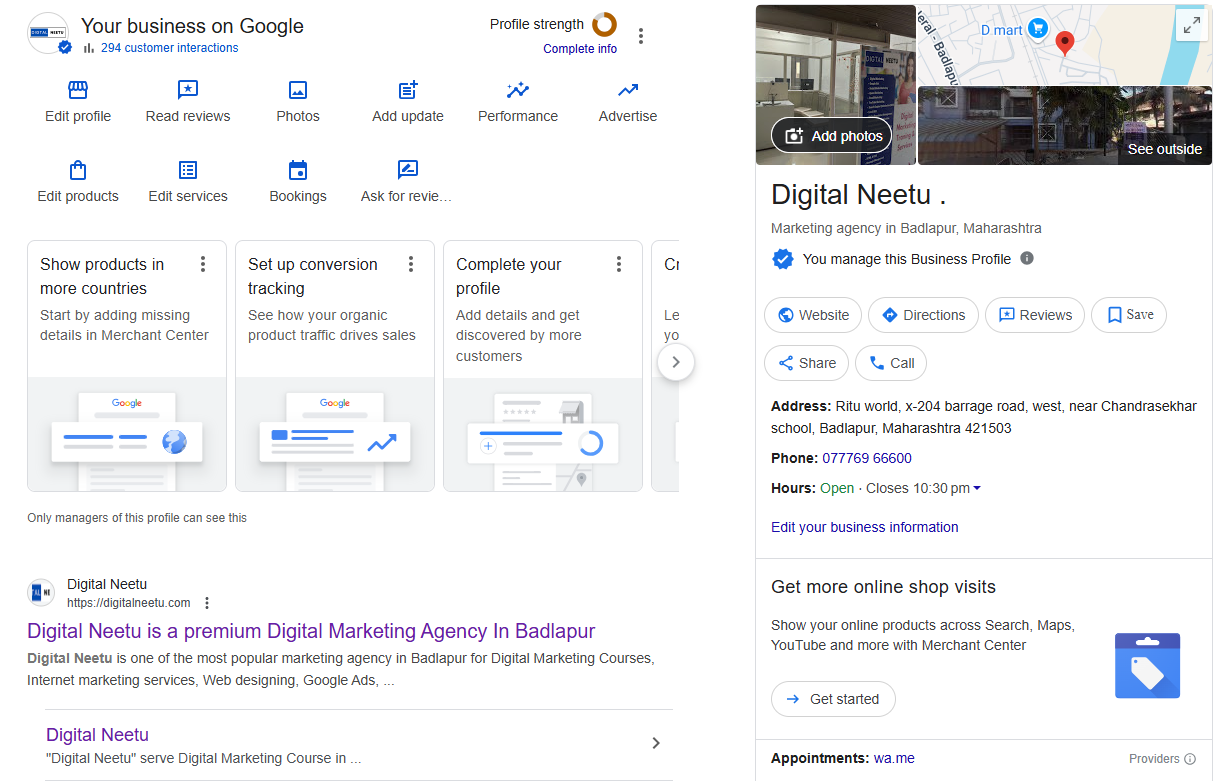Open wa.me appointments link
Viewport: 1216px width, 781px height.
click(x=894, y=759)
